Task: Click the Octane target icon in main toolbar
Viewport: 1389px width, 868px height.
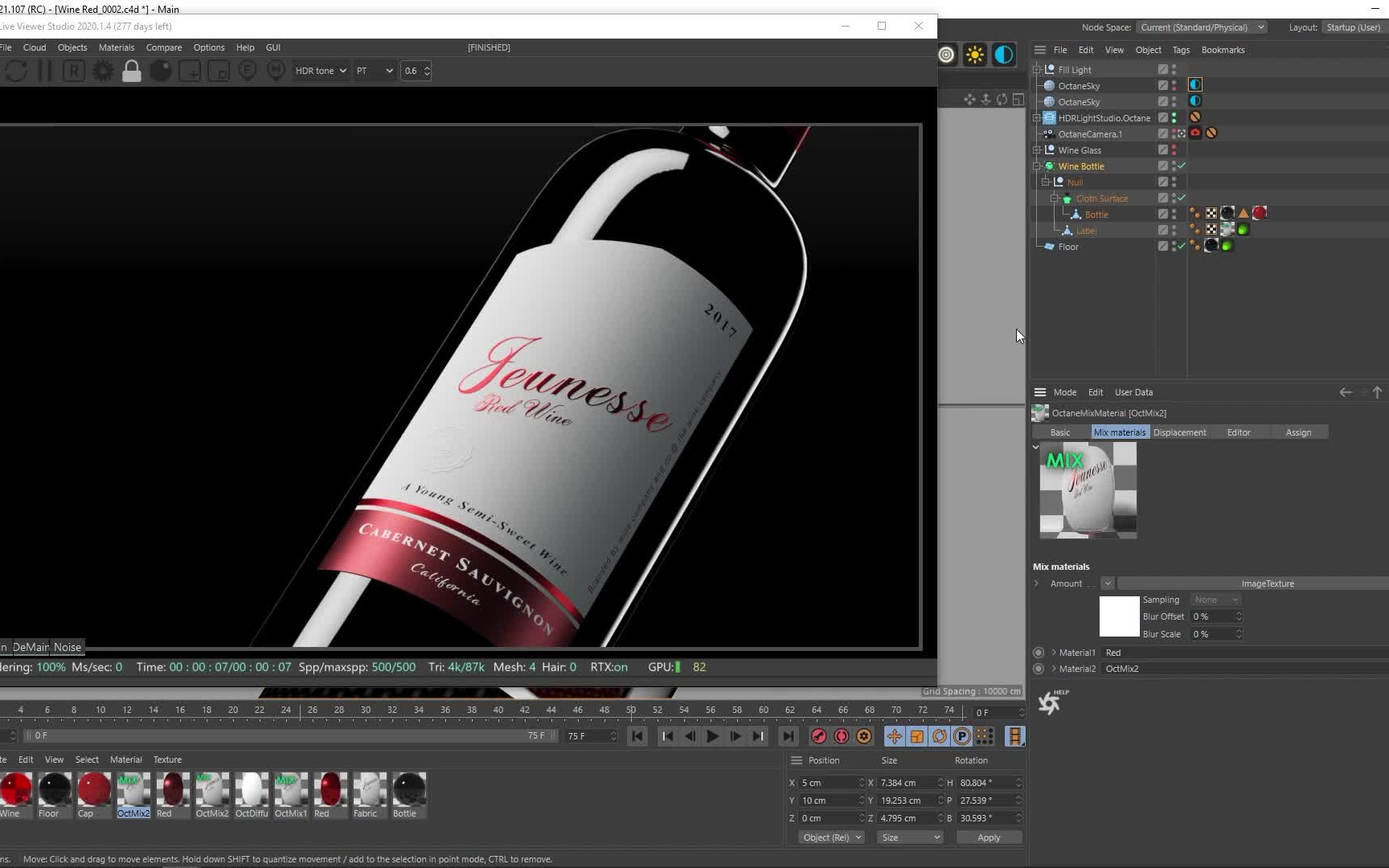Action: (947, 55)
